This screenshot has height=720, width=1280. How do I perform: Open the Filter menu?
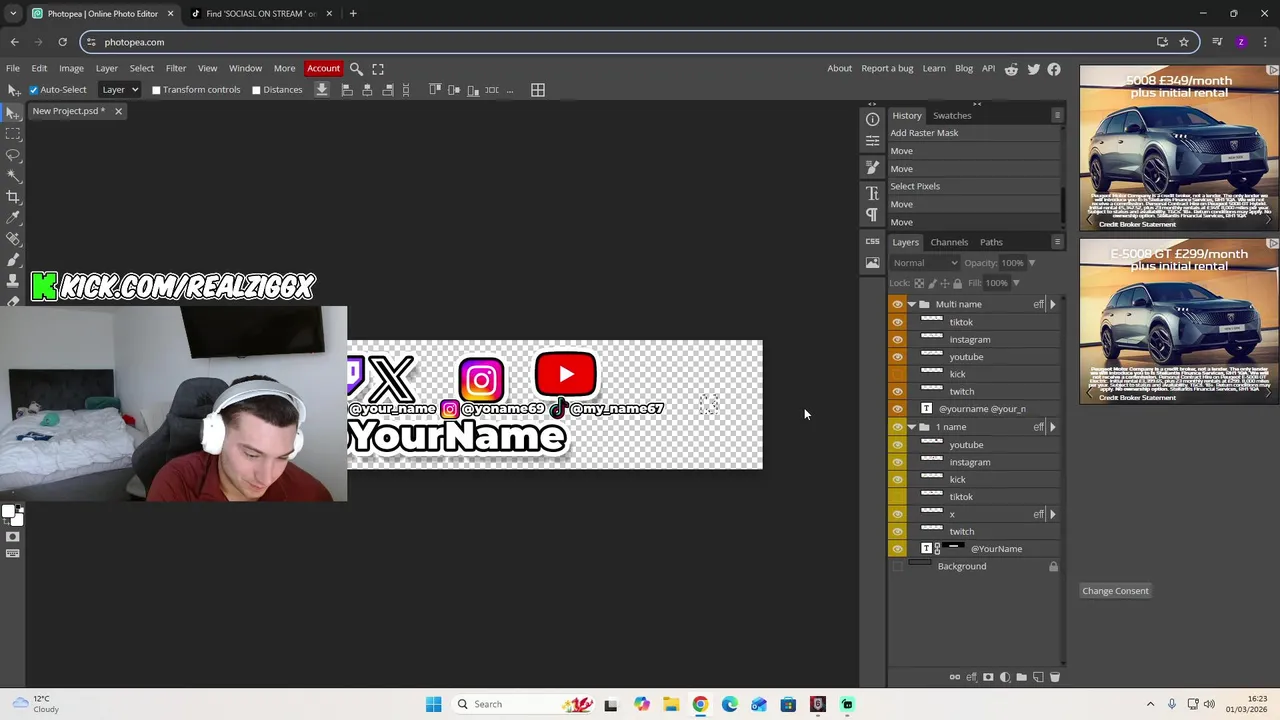pyautogui.click(x=176, y=69)
